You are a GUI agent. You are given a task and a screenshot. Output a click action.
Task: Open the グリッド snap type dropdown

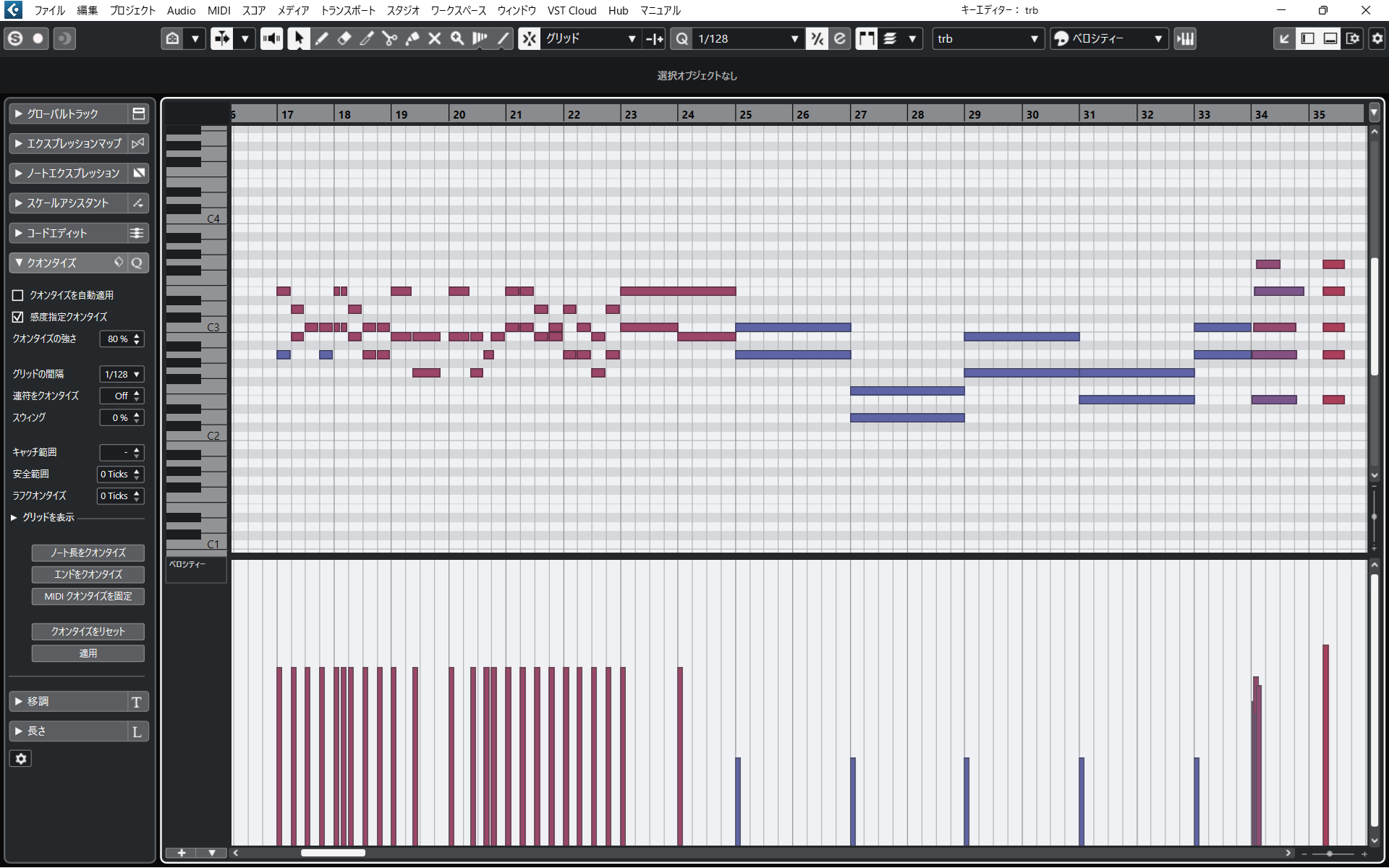[590, 38]
